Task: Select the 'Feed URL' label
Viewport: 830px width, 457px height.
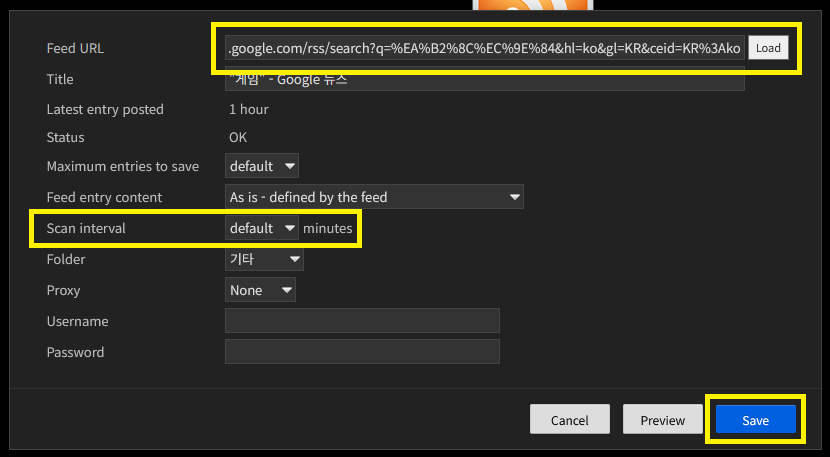Action: tap(75, 48)
